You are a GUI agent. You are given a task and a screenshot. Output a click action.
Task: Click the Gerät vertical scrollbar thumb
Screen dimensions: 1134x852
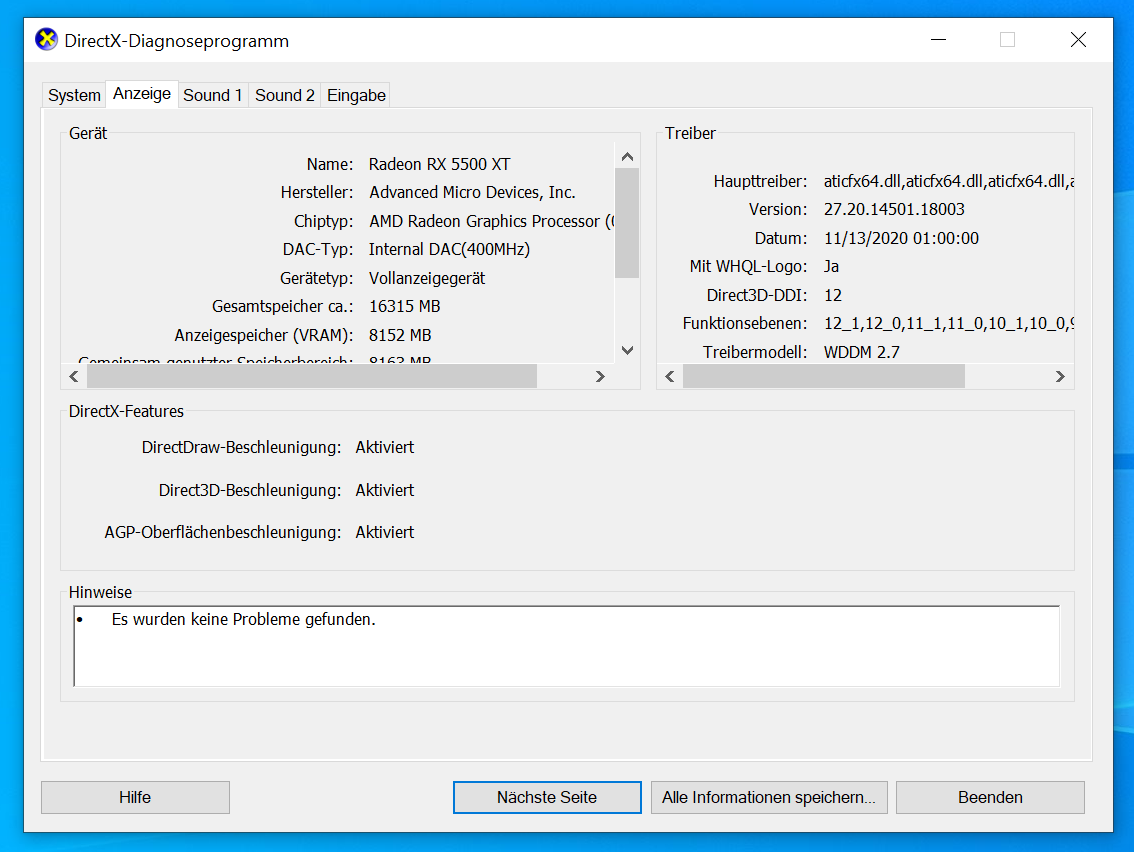(627, 223)
